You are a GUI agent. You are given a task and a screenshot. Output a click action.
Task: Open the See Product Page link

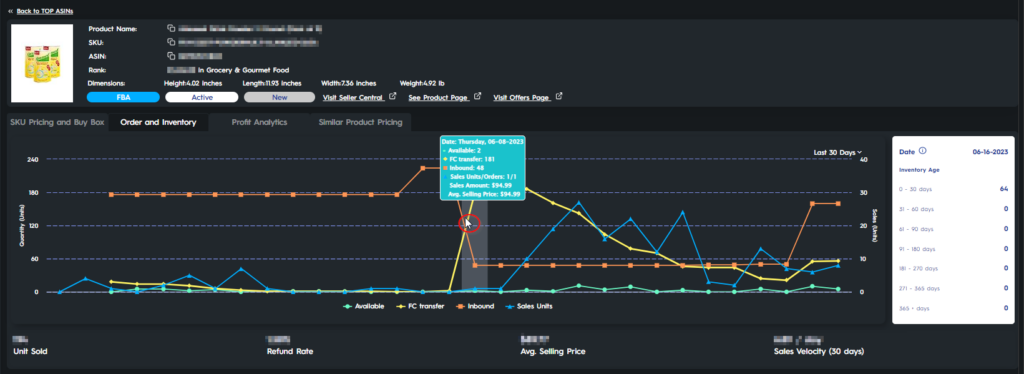tap(438, 98)
